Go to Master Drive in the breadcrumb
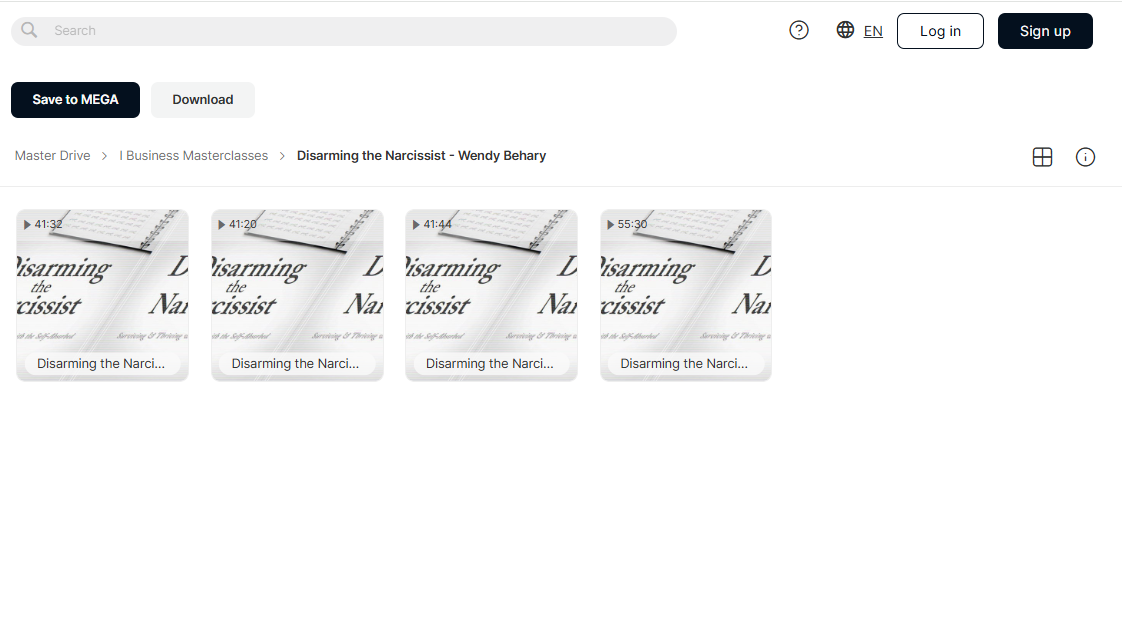This screenshot has width=1122, height=642. (x=52, y=155)
